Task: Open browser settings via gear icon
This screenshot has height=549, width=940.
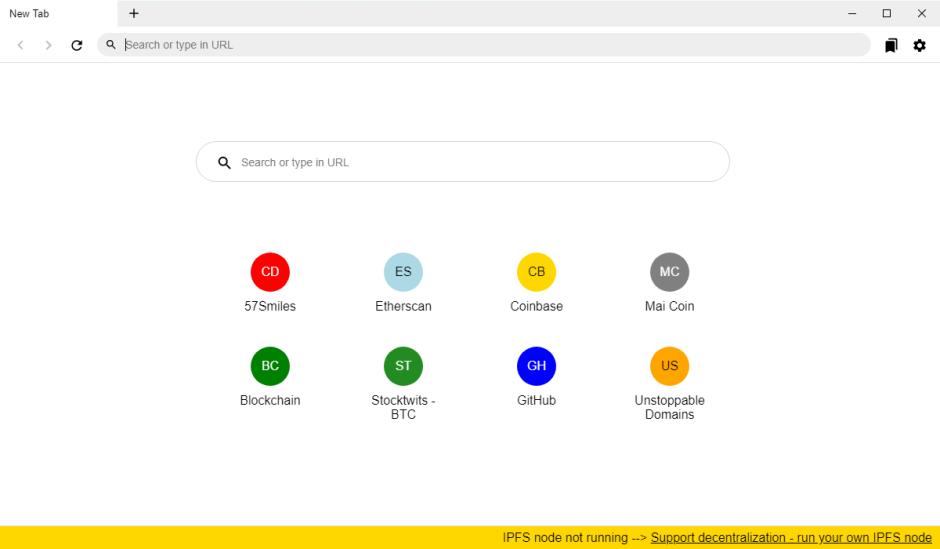Action: (x=919, y=45)
